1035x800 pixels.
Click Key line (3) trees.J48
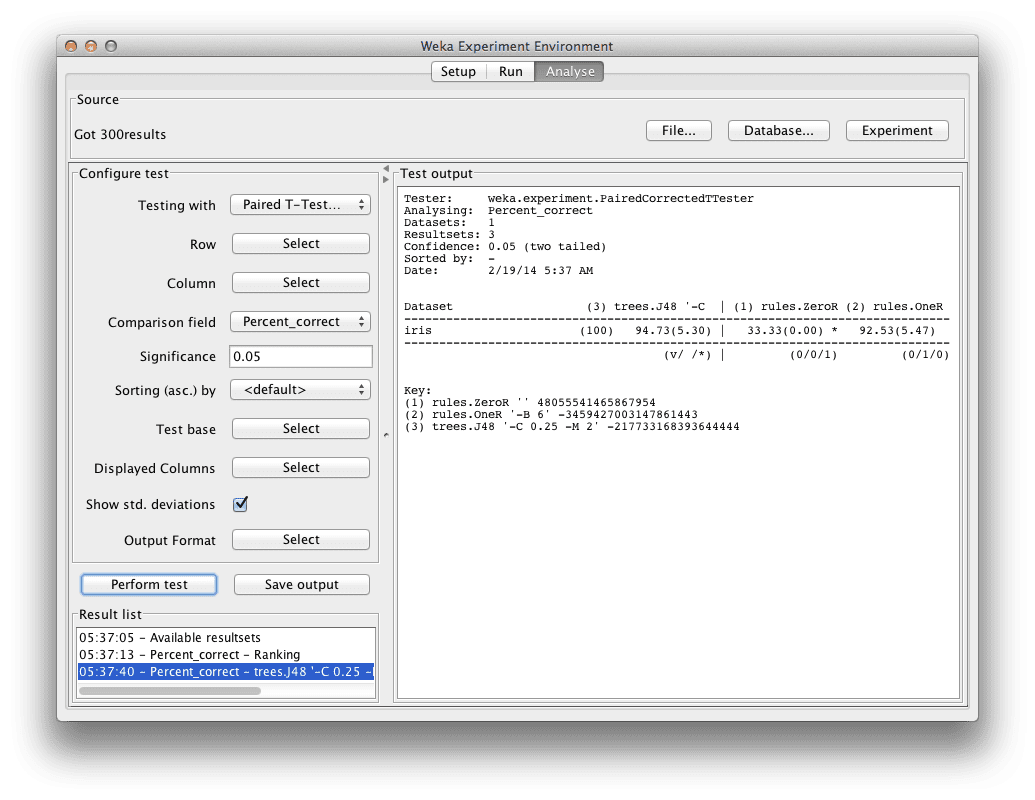572,426
